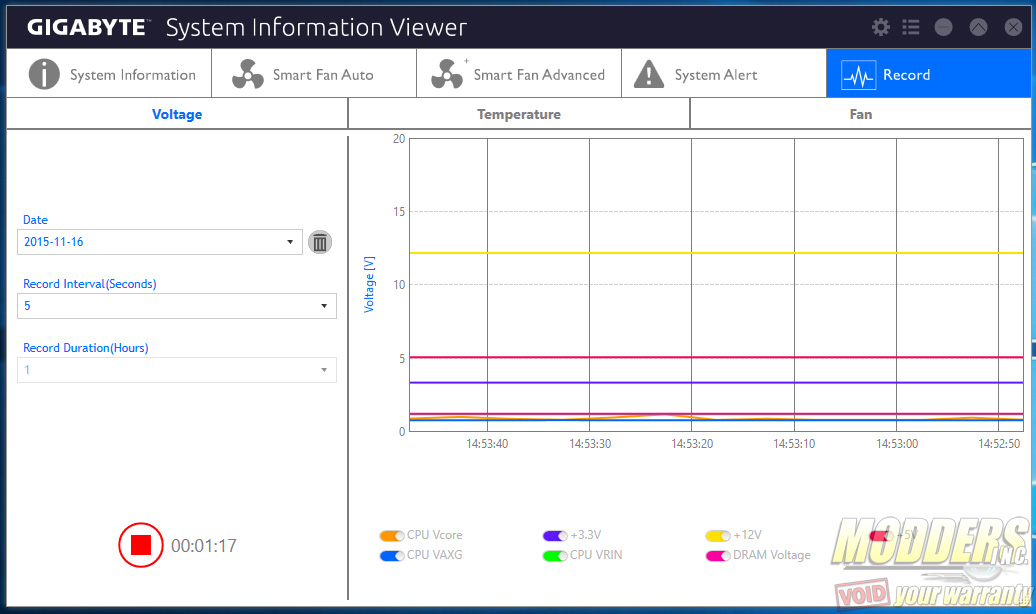Switch to the Smart Fan Auto tab
This screenshot has width=1036, height=614.
[x=314, y=74]
